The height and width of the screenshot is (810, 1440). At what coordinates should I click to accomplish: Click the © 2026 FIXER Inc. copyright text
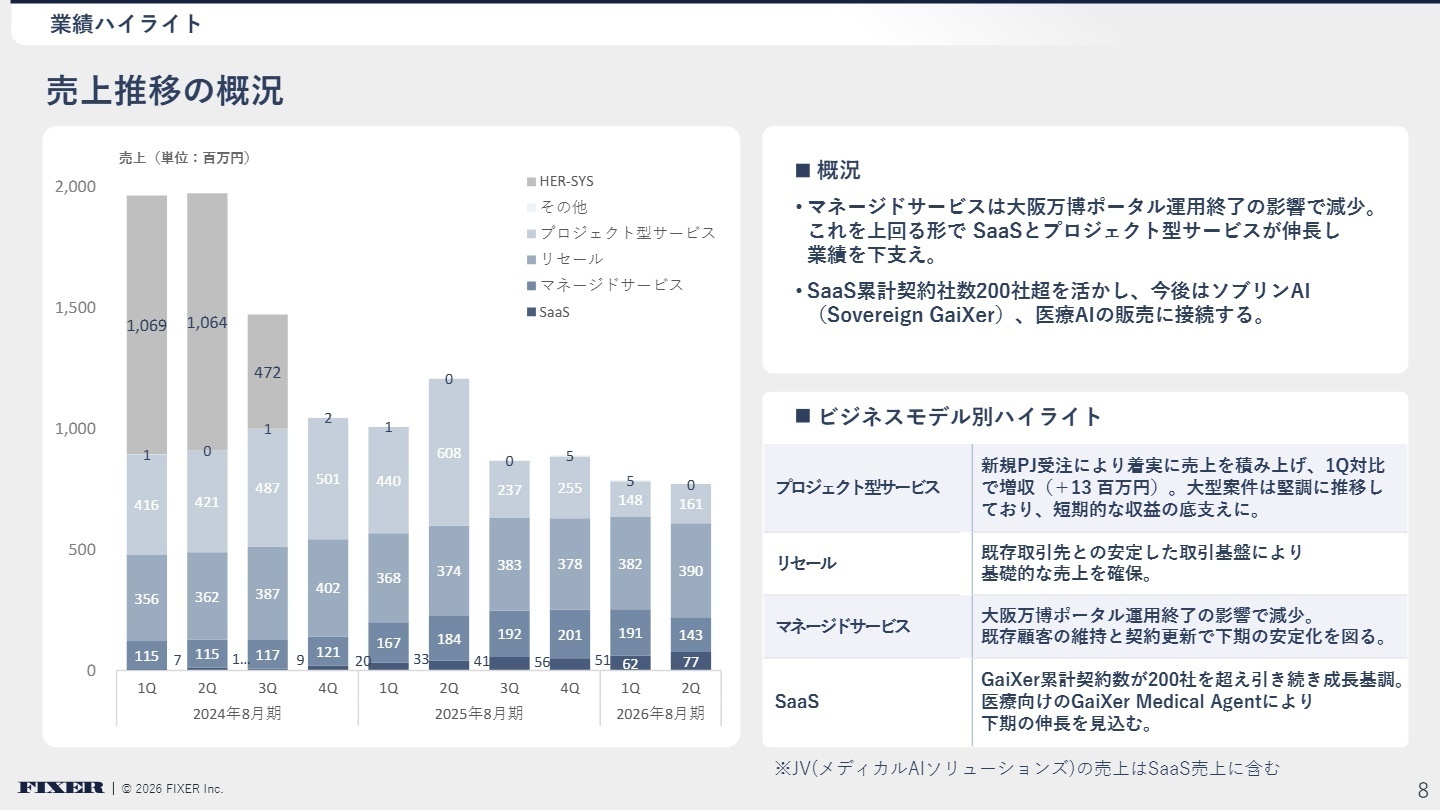[173, 789]
